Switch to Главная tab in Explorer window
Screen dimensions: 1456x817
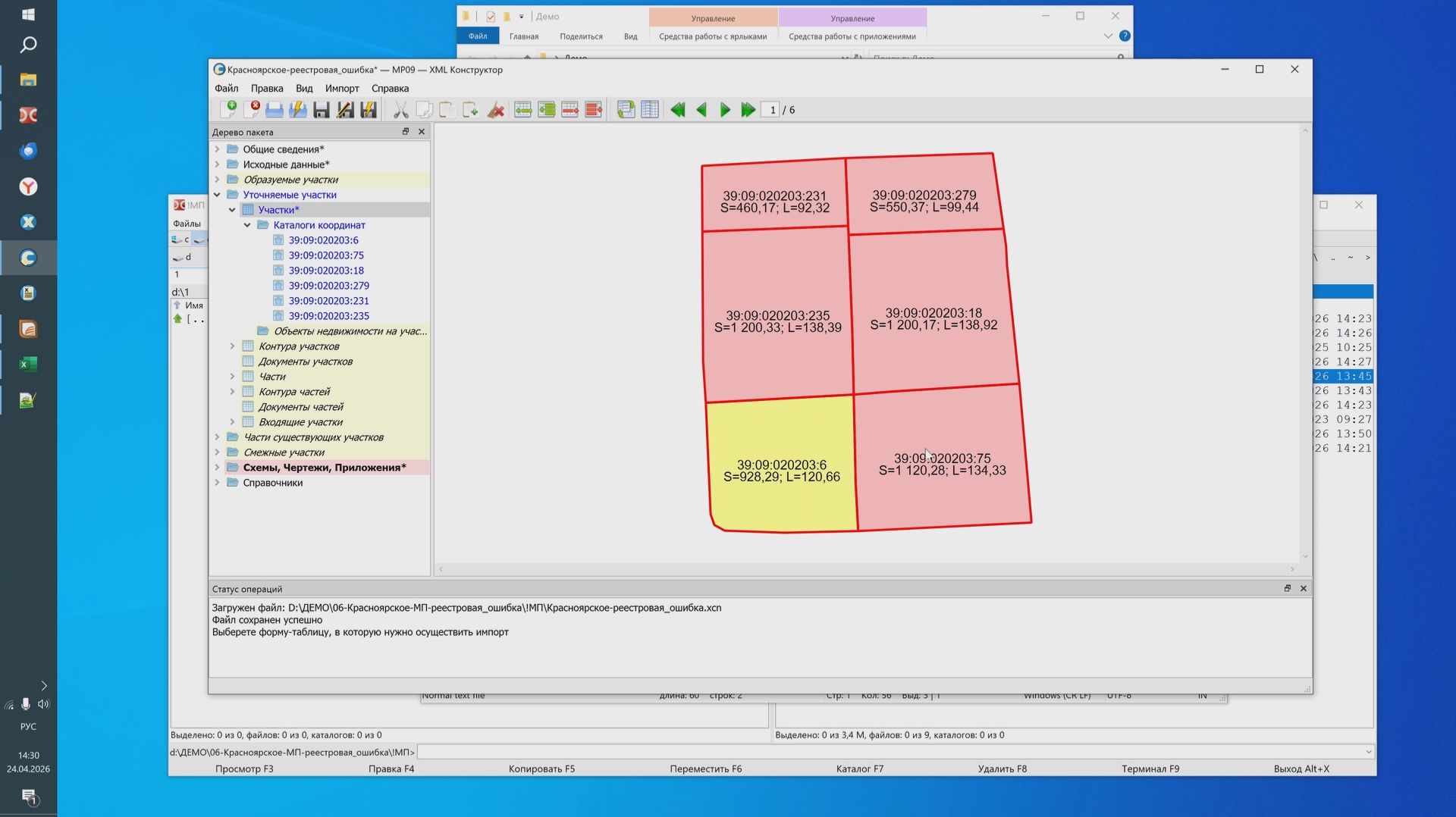point(524,36)
